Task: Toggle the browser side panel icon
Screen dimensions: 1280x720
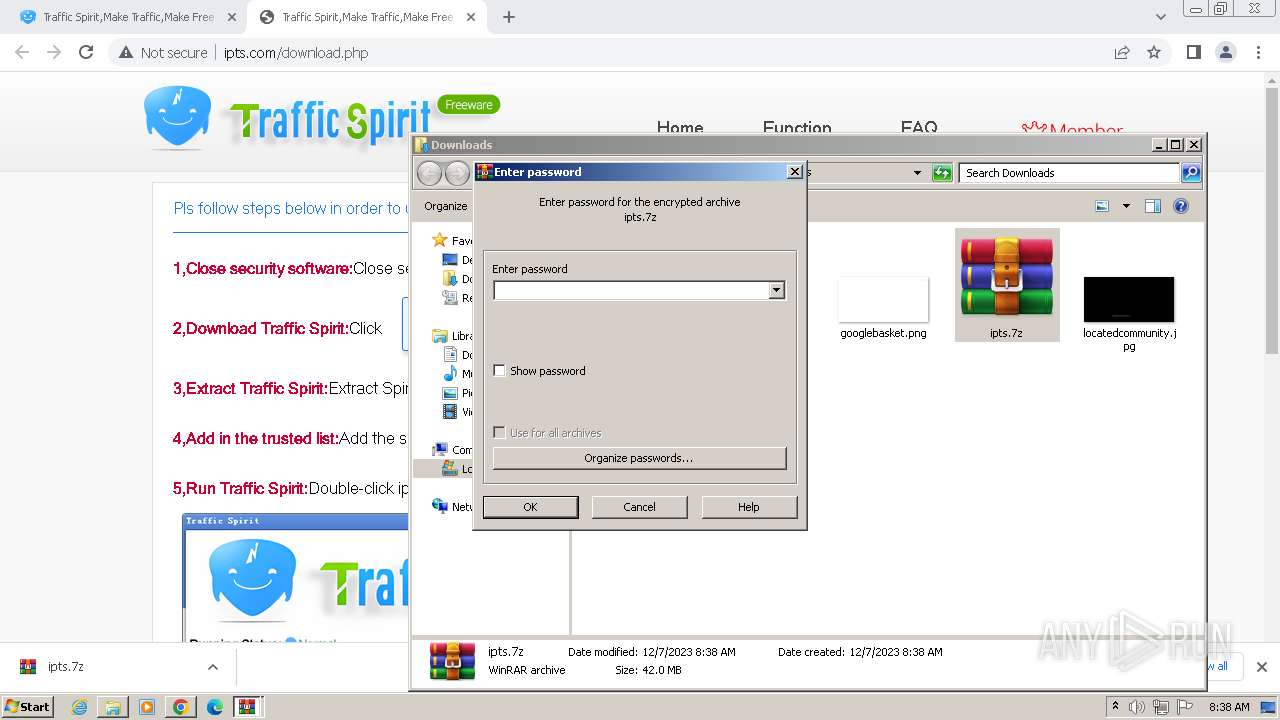Action: tap(1193, 52)
